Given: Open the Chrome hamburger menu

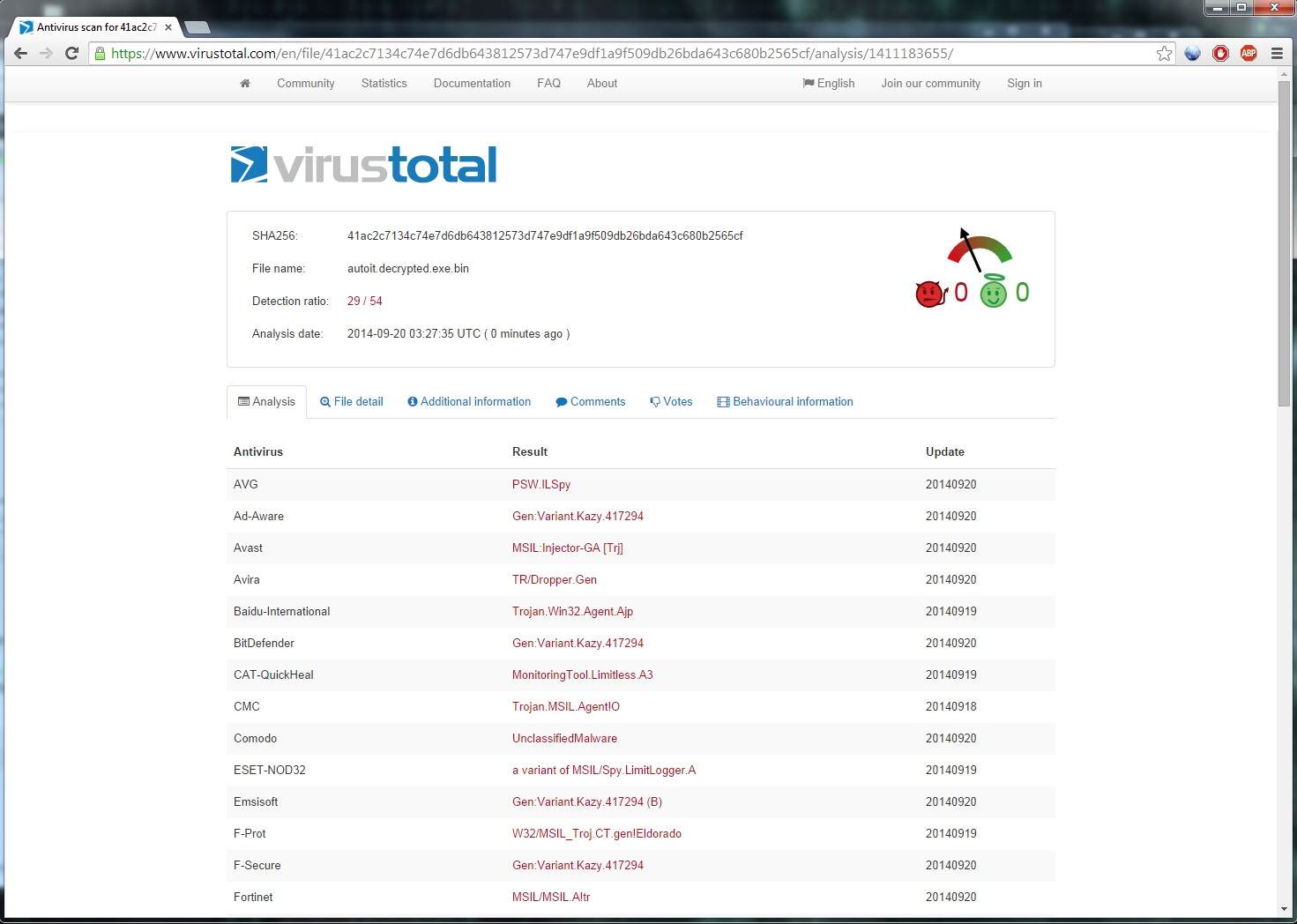Looking at the screenshot, I should pos(1277,54).
